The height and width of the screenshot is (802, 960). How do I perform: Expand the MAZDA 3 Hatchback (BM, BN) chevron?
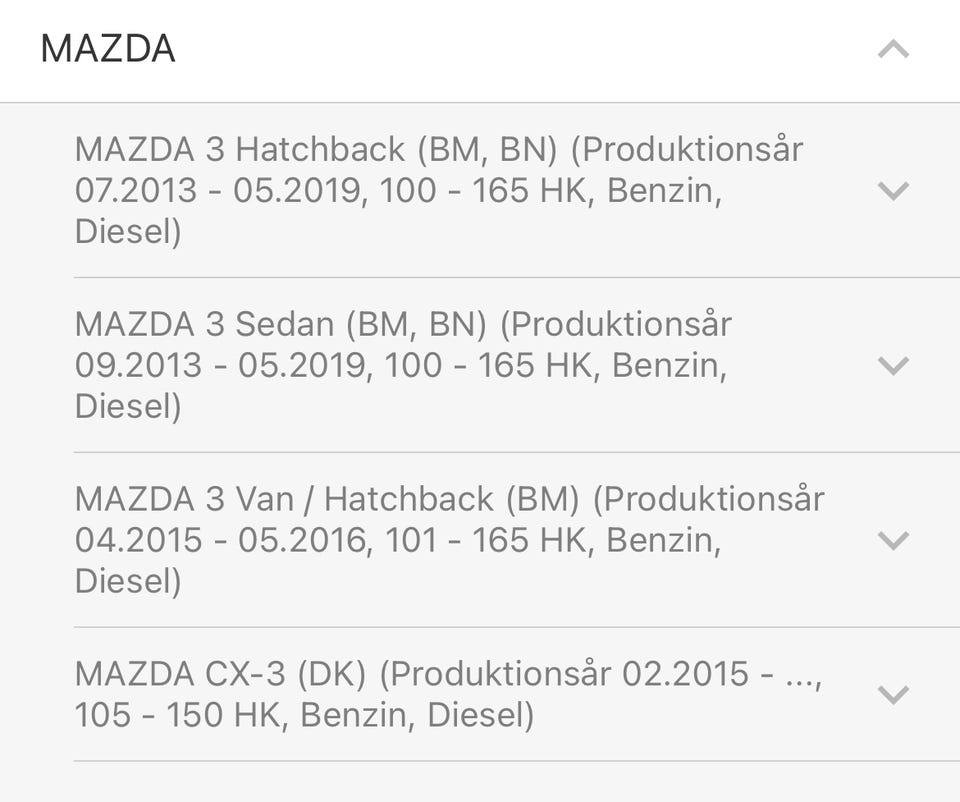point(892,190)
